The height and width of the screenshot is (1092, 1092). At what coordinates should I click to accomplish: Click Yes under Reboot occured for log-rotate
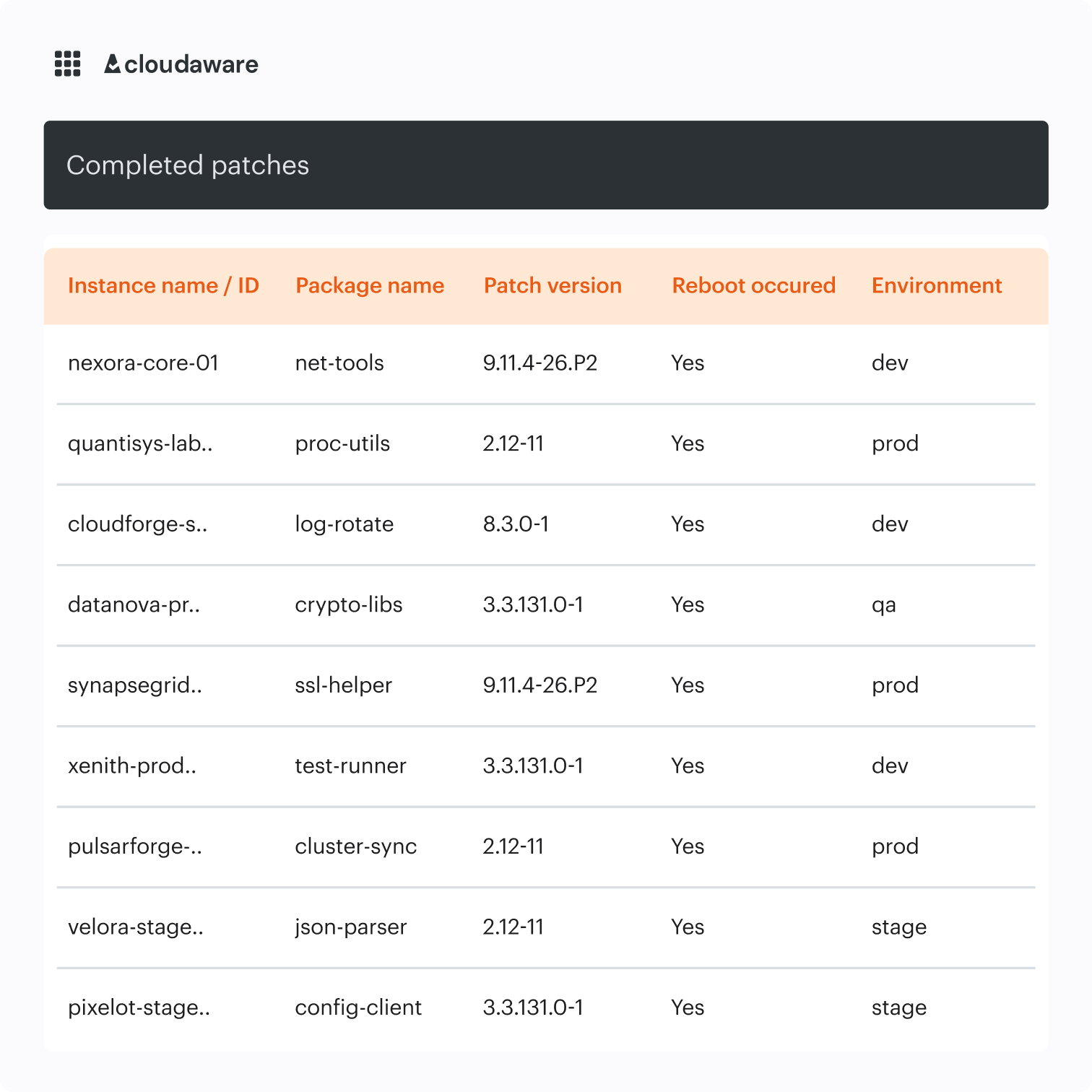coord(688,524)
